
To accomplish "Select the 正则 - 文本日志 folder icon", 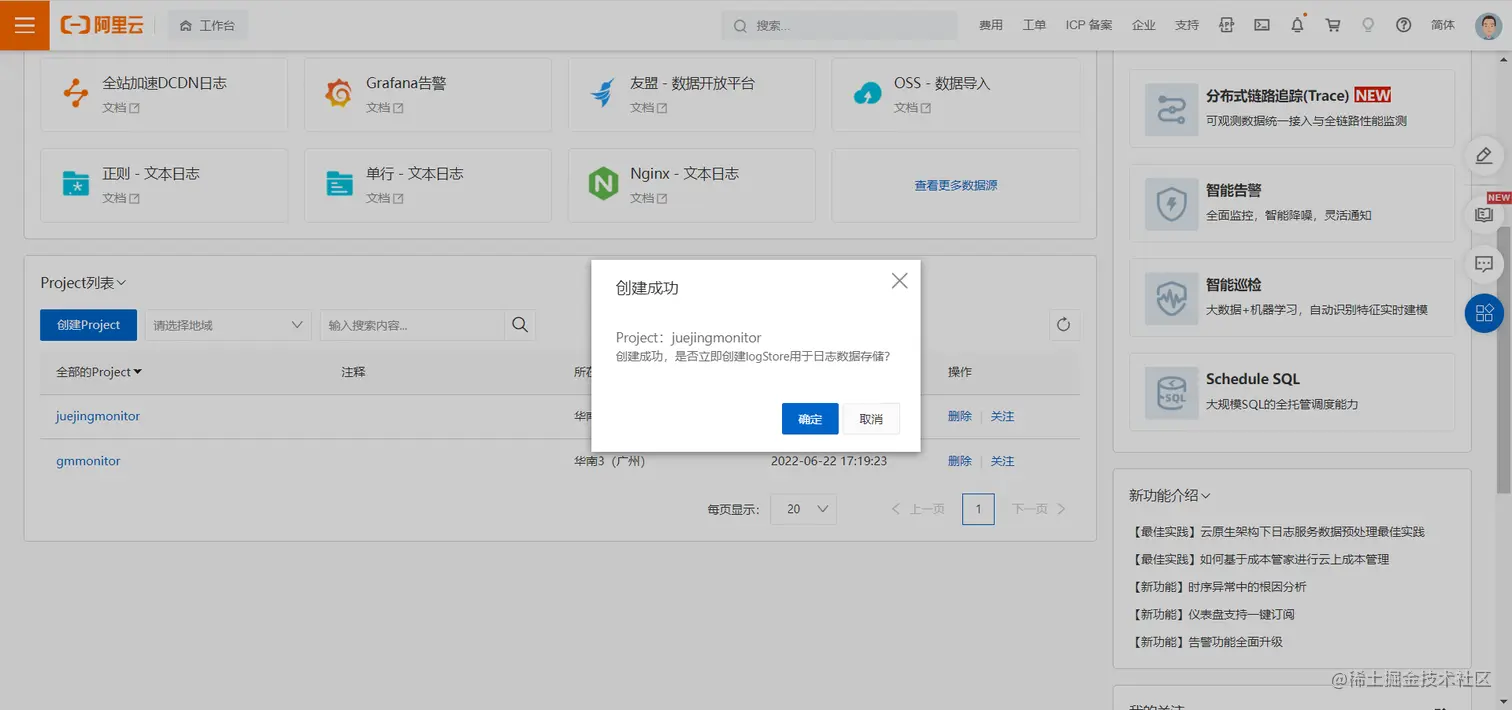I will [x=76, y=184].
